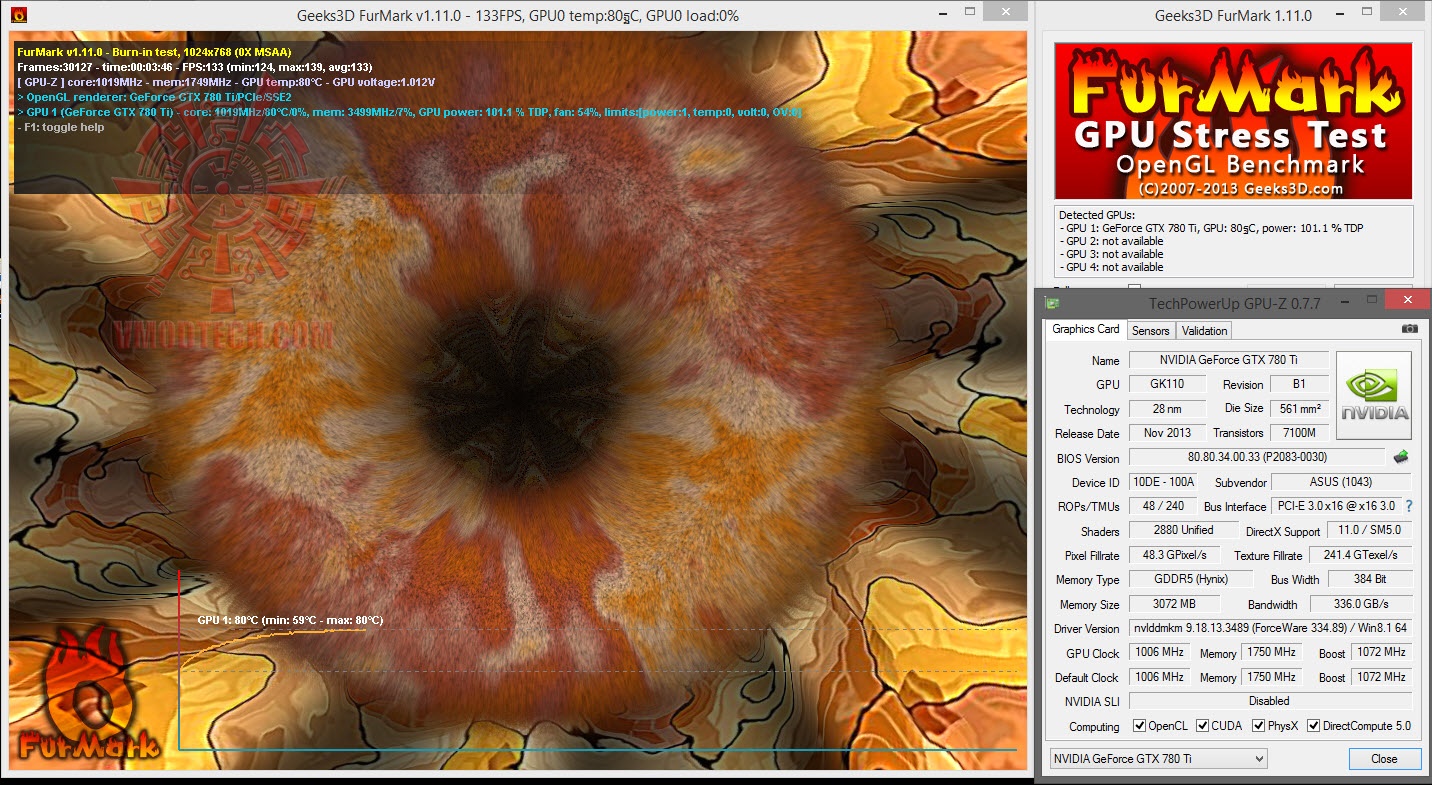Image resolution: width=1432 pixels, height=785 pixels.
Task: Click the DirectX Support field
Action: (x=1370, y=531)
